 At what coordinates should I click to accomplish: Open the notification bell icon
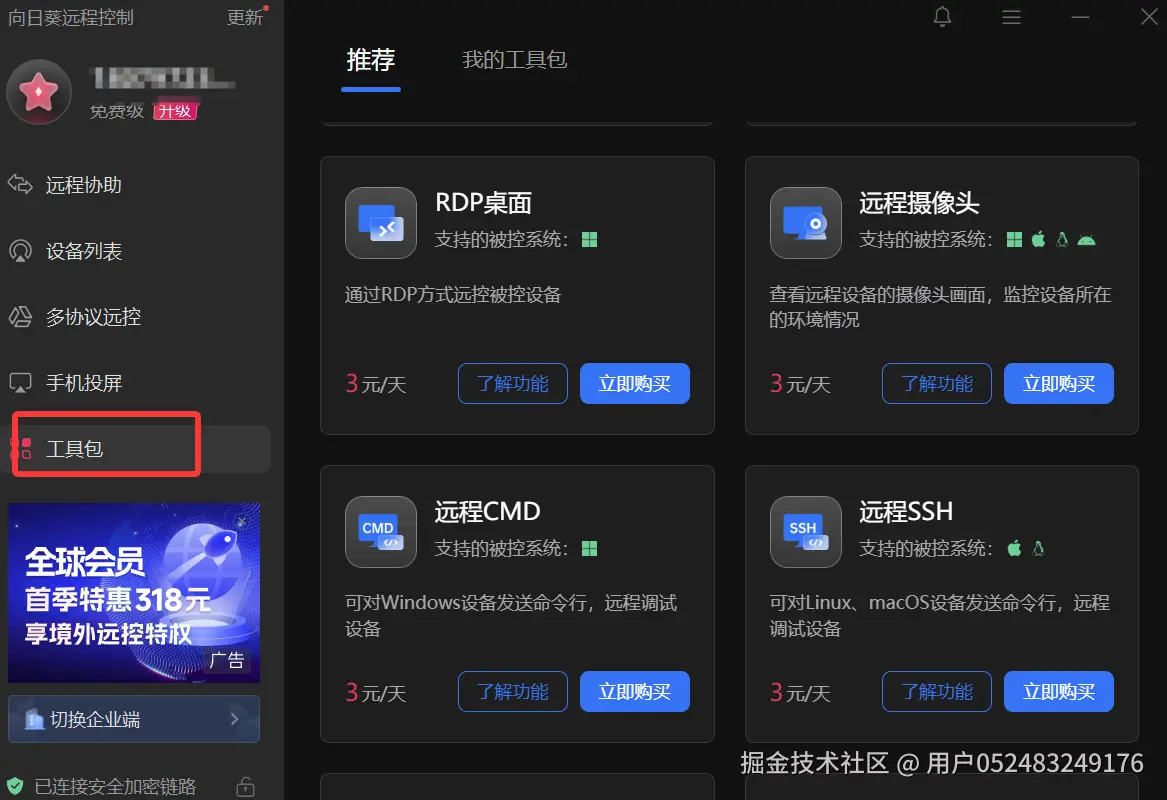click(x=942, y=16)
